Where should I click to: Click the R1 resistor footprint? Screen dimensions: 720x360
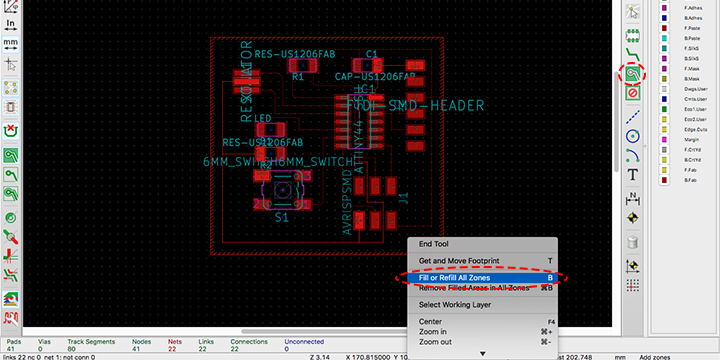[x=303, y=66]
